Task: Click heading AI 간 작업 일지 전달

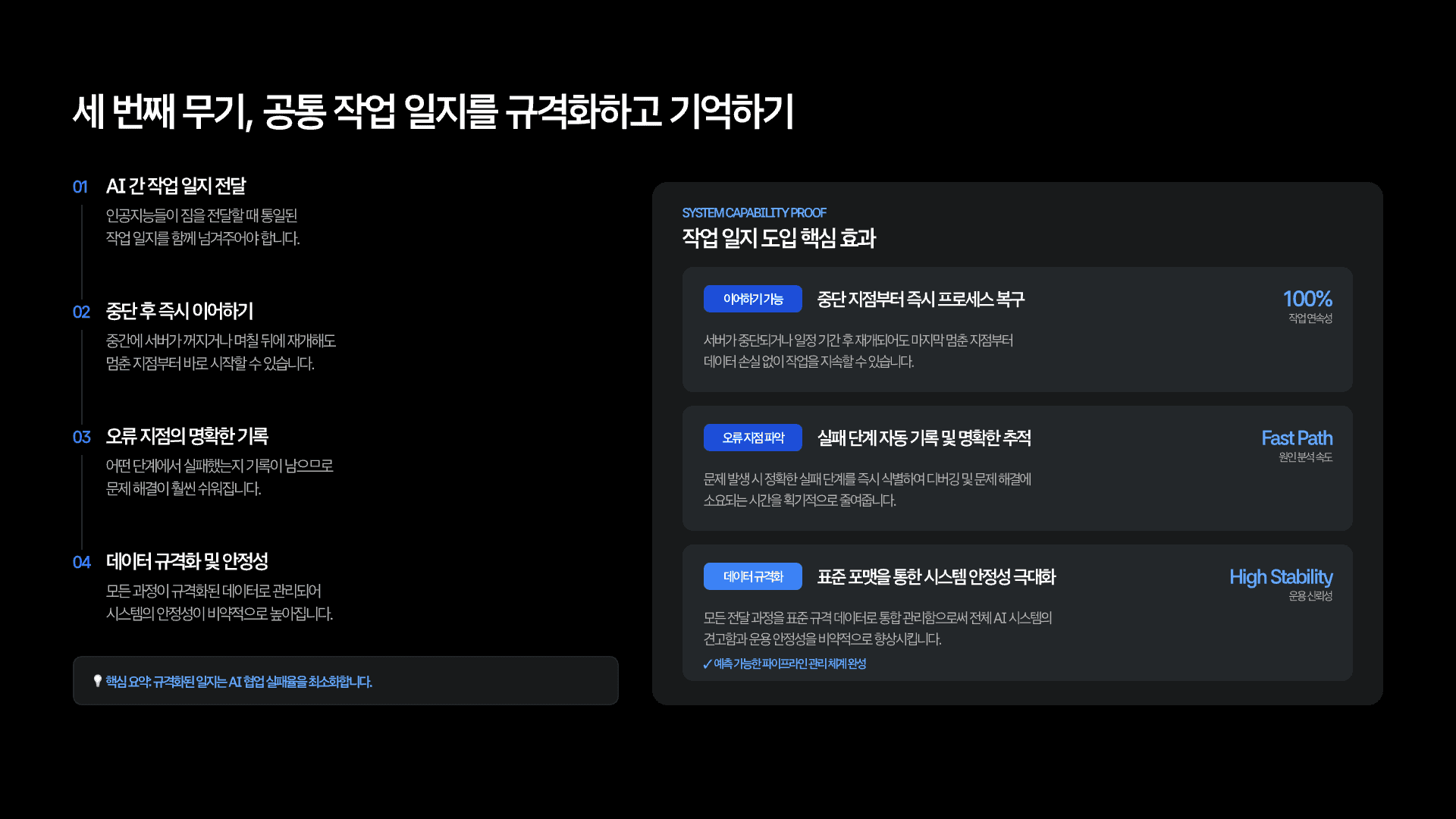Action: pyautogui.click(x=176, y=186)
